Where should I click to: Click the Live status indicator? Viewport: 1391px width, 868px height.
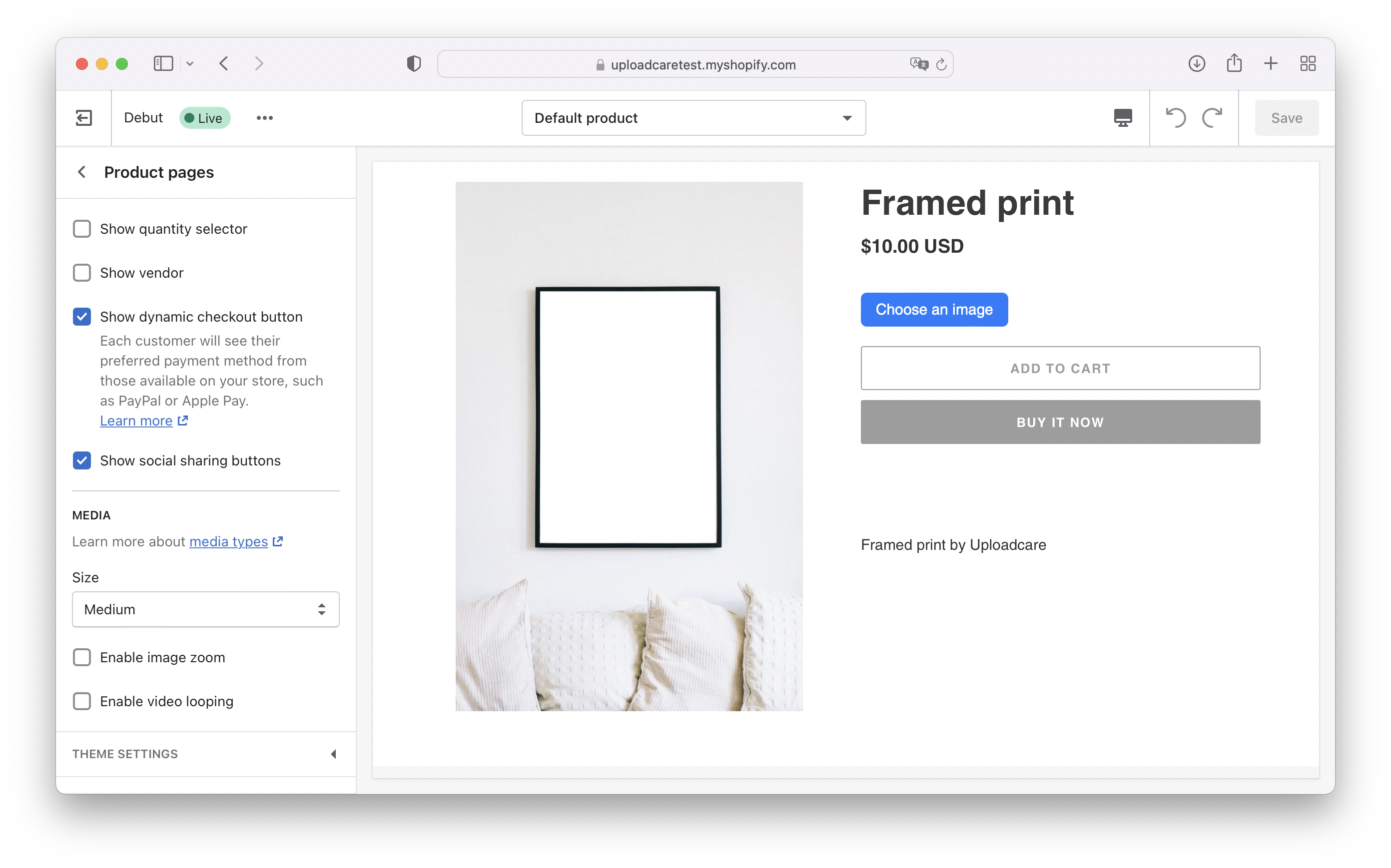click(205, 118)
